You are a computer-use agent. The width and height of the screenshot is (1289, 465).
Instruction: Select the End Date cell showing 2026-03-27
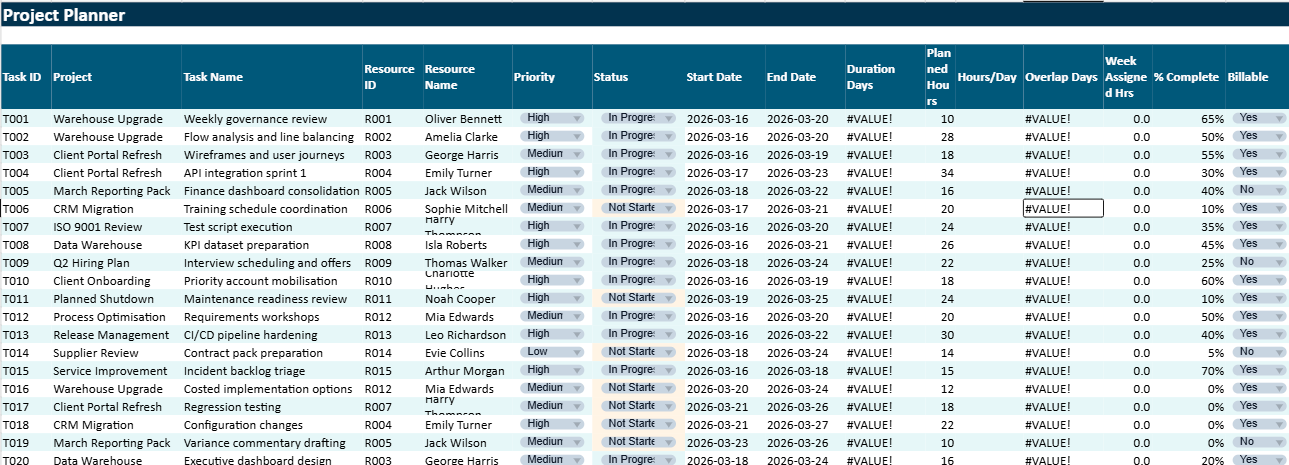[797, 425]
